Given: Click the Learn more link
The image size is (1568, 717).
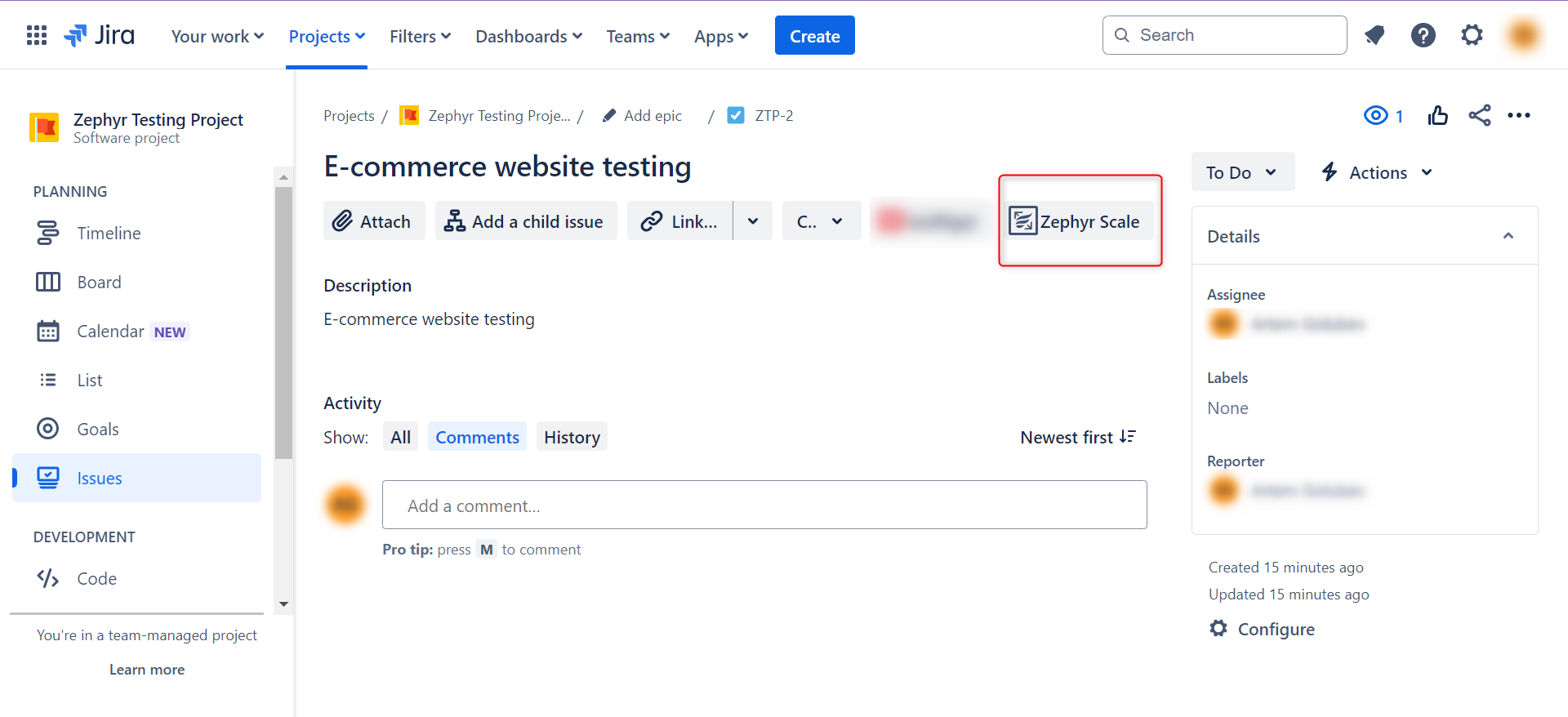Looking at the screenshot, I should [147, 670].
